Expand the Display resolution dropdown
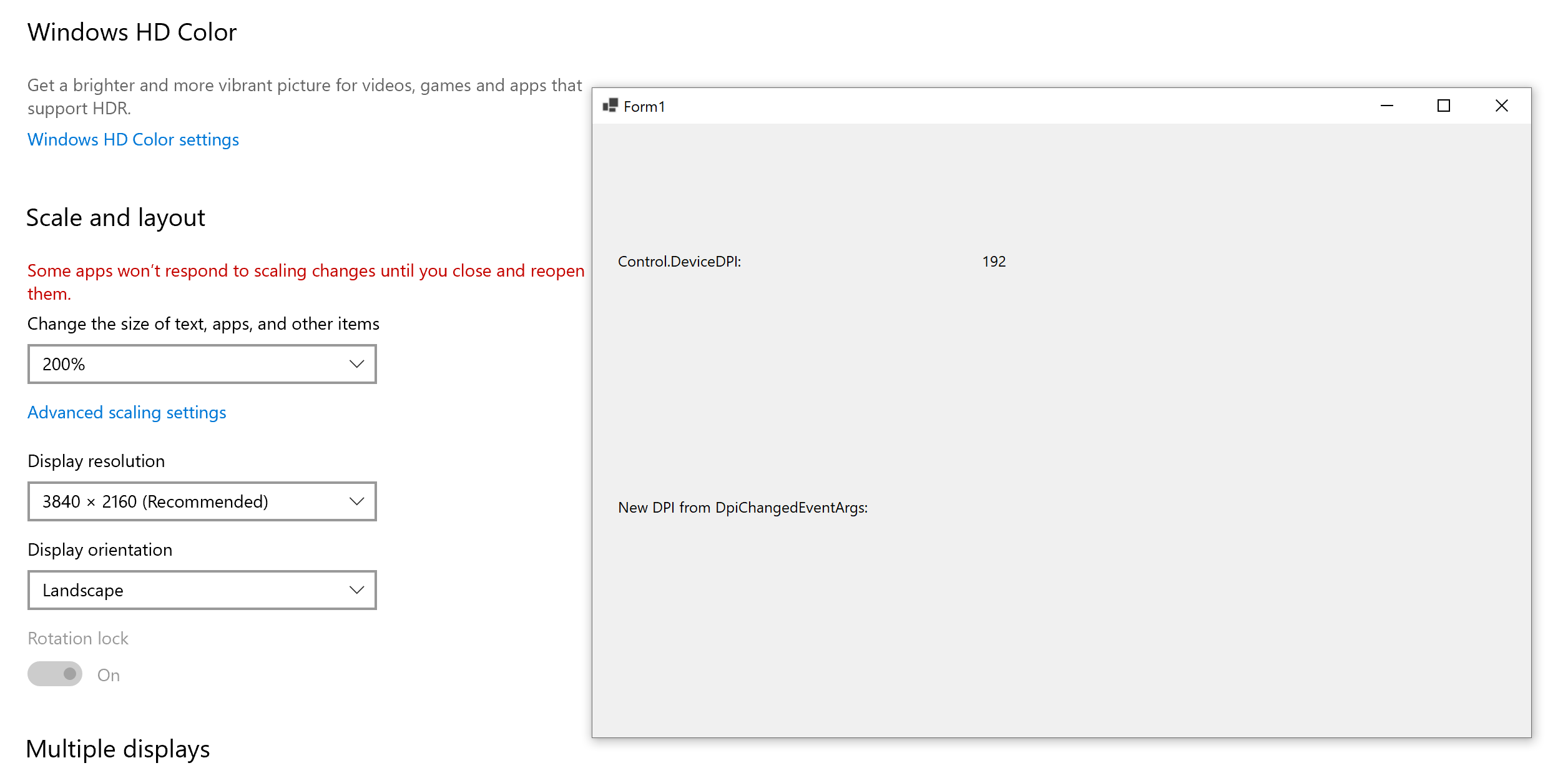Image resolution: width=1568 pixels, height=778 pixels. (202, 501)
